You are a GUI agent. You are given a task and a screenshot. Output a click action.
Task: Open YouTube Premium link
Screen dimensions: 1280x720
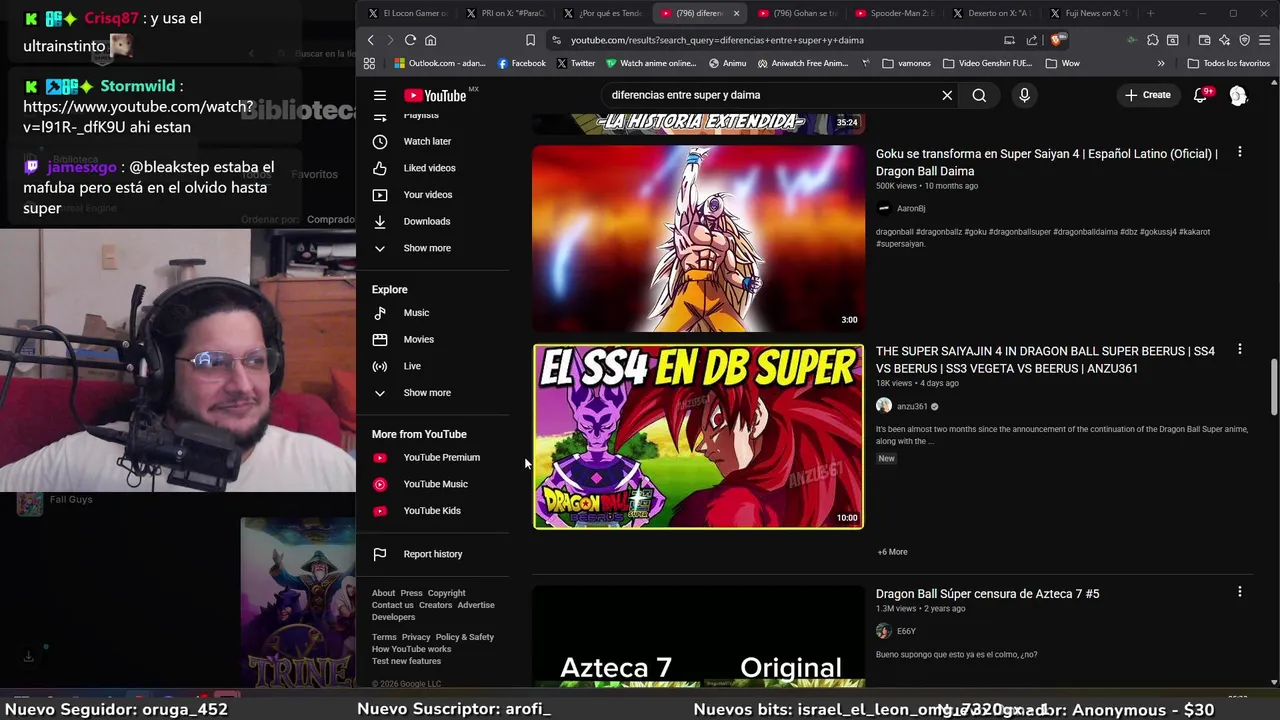441,458
